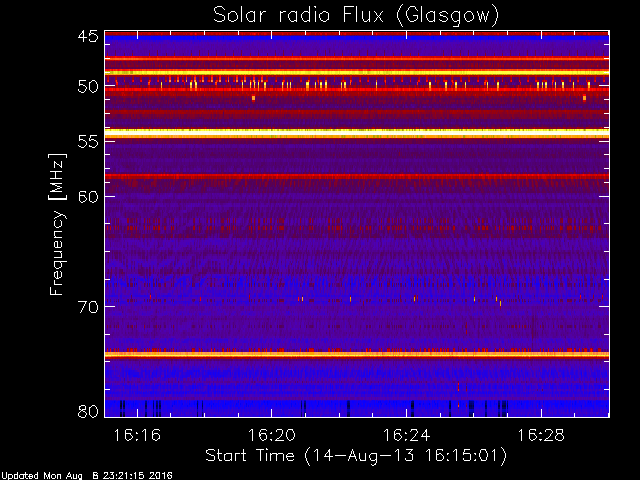Viewport: 640px width, 480px height.
Task: Click the Start Time axis caption
Action: [x=356, y=456]
